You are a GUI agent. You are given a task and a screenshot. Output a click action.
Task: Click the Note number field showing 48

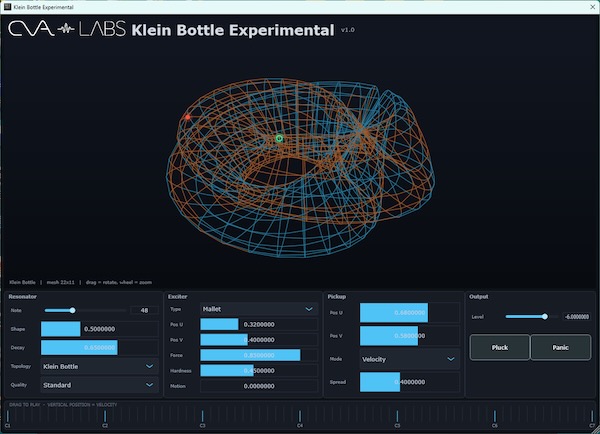144,310
